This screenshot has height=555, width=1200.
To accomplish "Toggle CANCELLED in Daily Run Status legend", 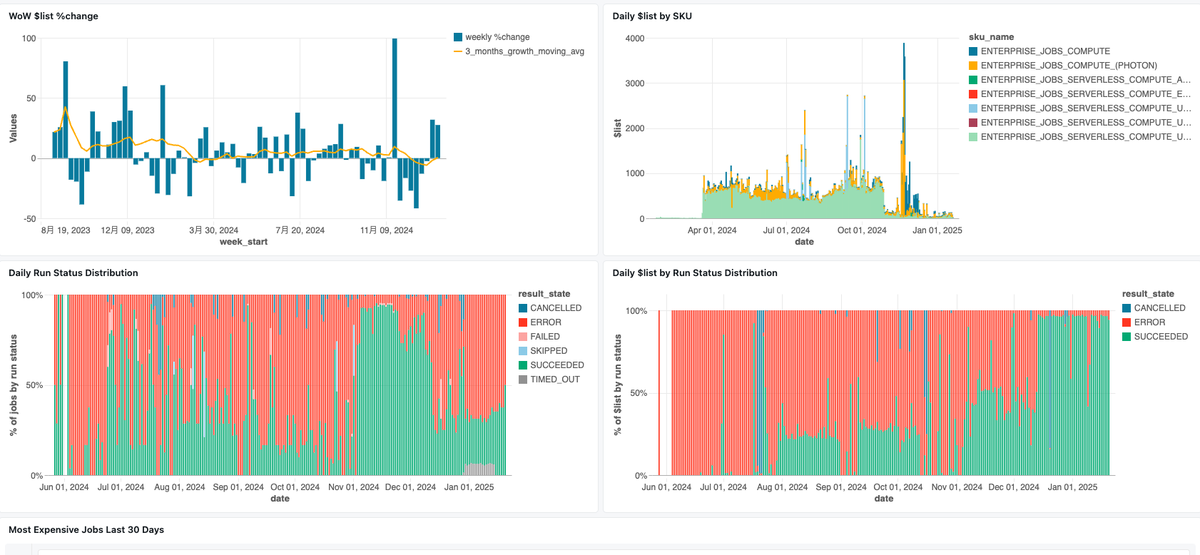I will pos(550,308).
